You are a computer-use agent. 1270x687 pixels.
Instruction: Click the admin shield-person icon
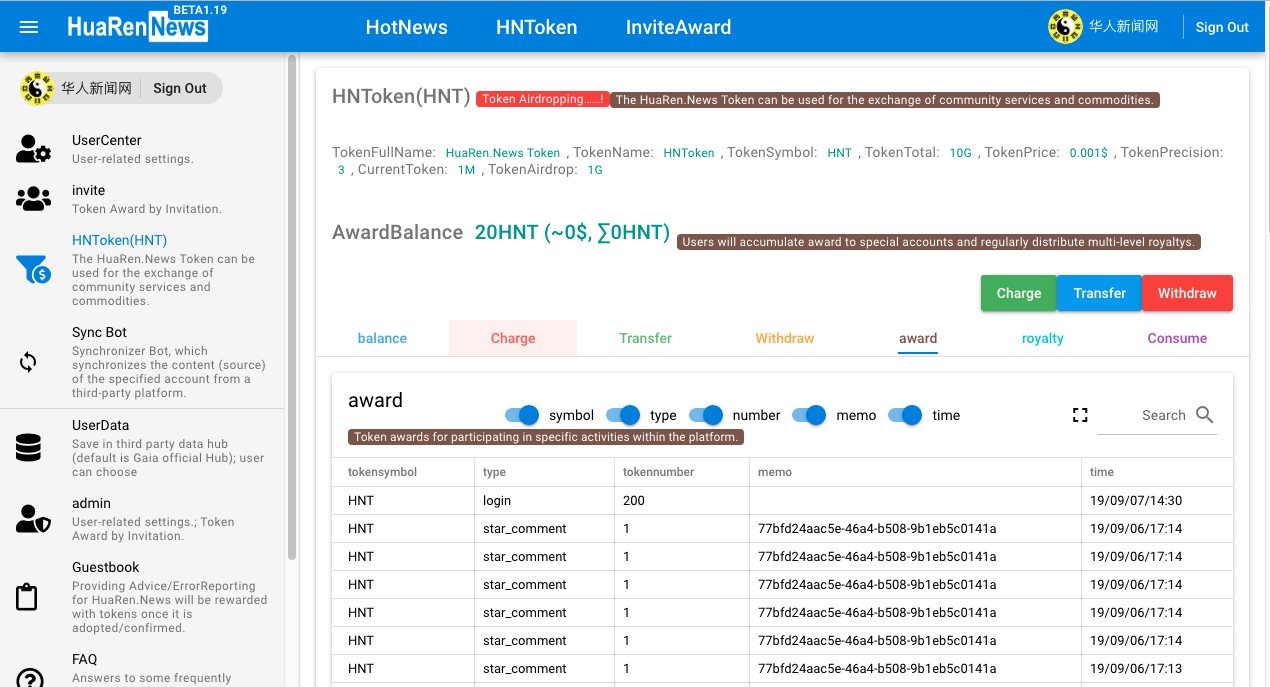coord(33,519)
